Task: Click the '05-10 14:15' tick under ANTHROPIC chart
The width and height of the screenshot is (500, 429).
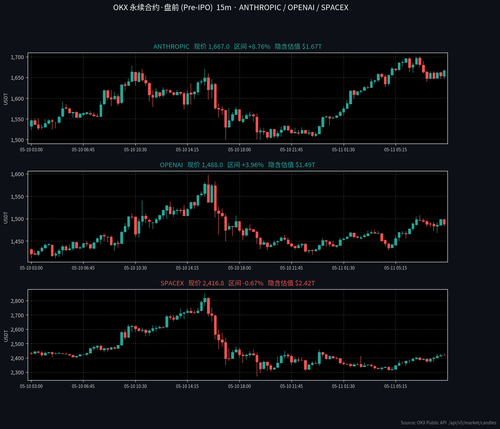Action: [187, 150]
